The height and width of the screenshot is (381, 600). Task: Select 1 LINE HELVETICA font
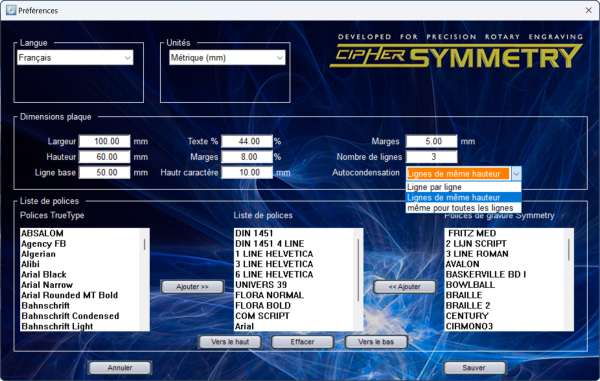click(293, 254)
